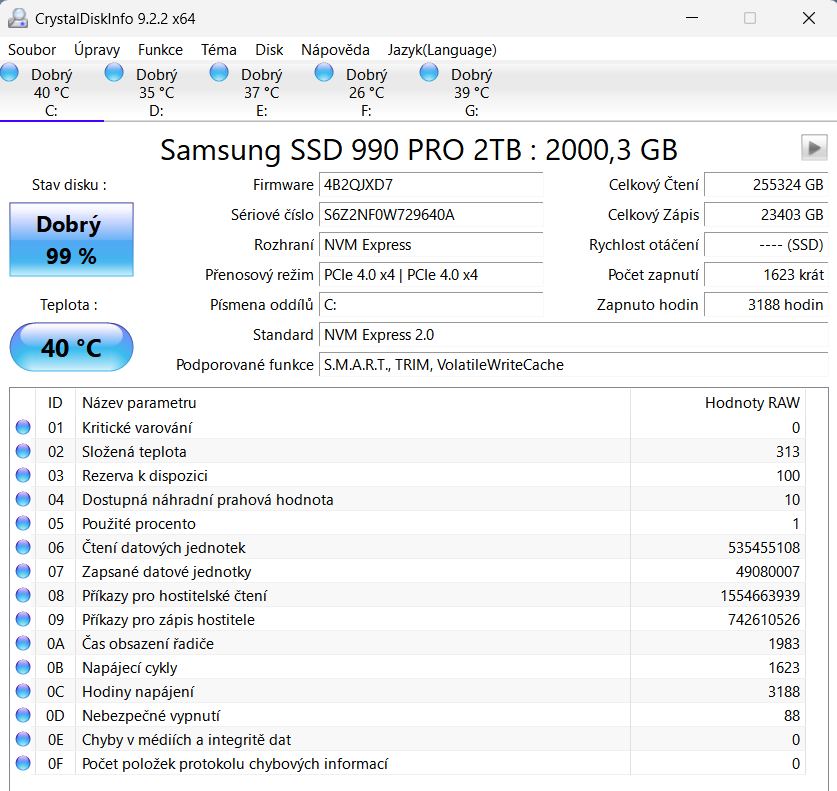Screen dimensions: 837x791
Task: Open the Funkce menu
Action: point(160,50)
